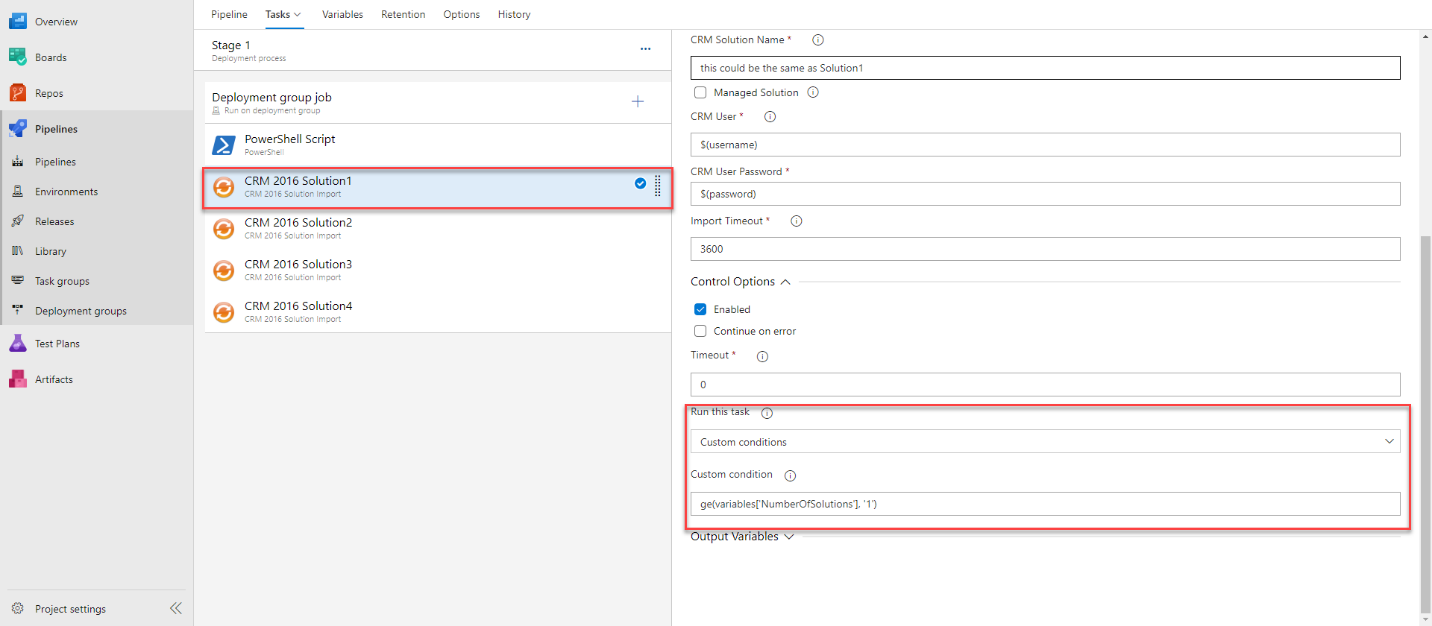Click the CRM 2016 Solution2 task icon
The width and height of the screenshot is (1432, 626).
pyautogui.click(x=224, y=228)
